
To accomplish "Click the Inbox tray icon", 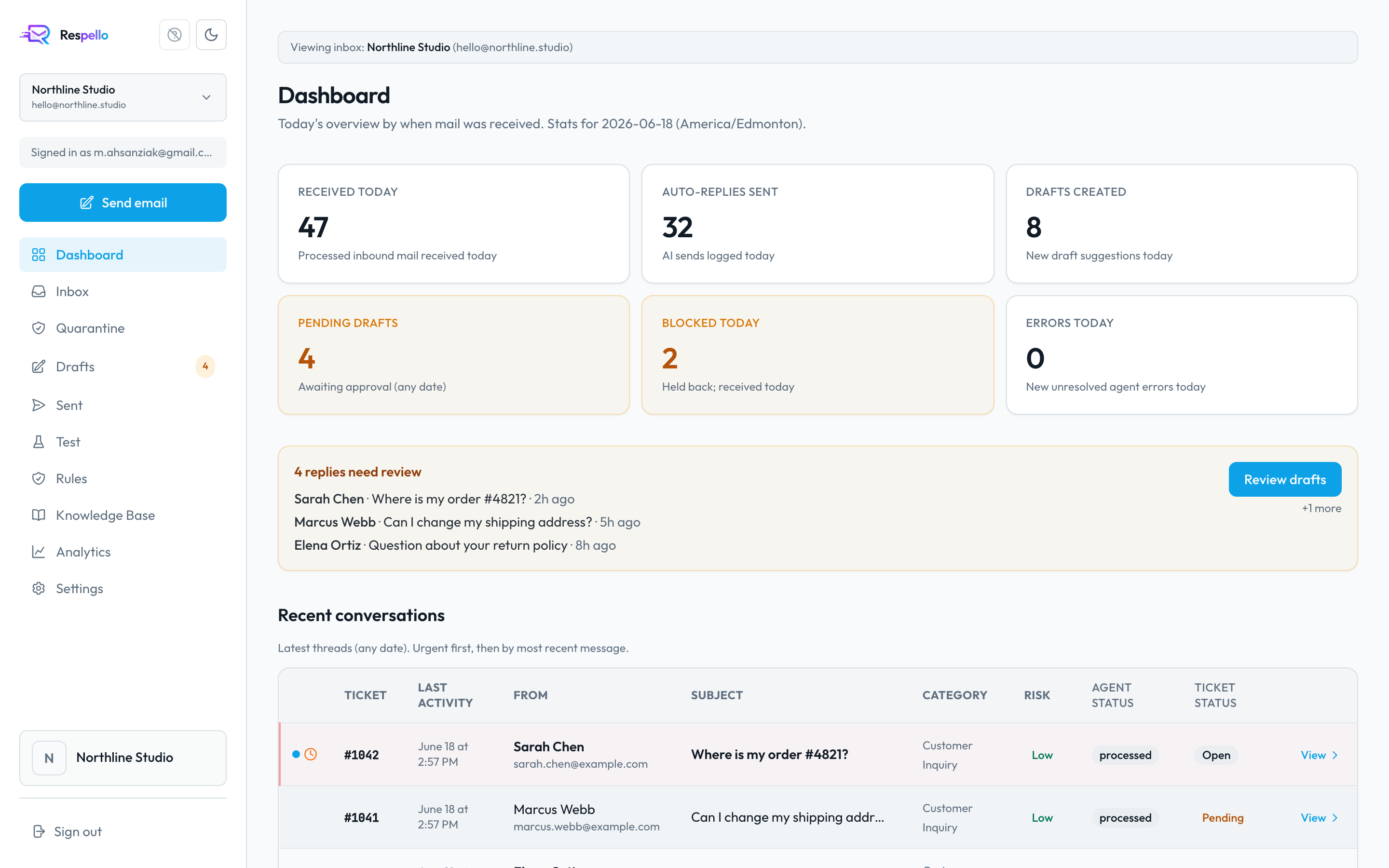I will tap(39, 292).
